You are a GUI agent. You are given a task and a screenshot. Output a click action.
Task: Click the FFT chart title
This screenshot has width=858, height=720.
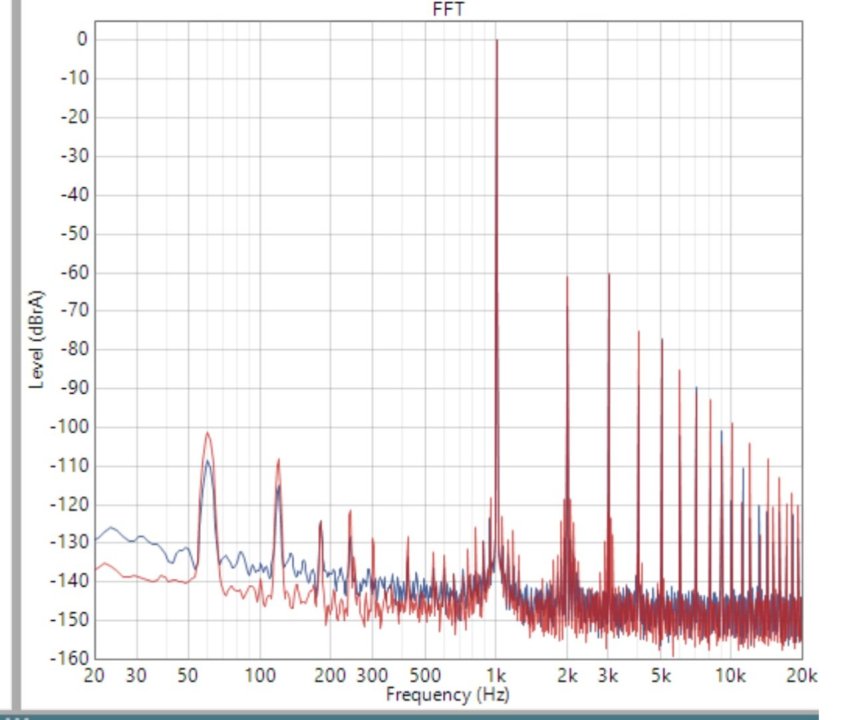[x=448, y=9]
